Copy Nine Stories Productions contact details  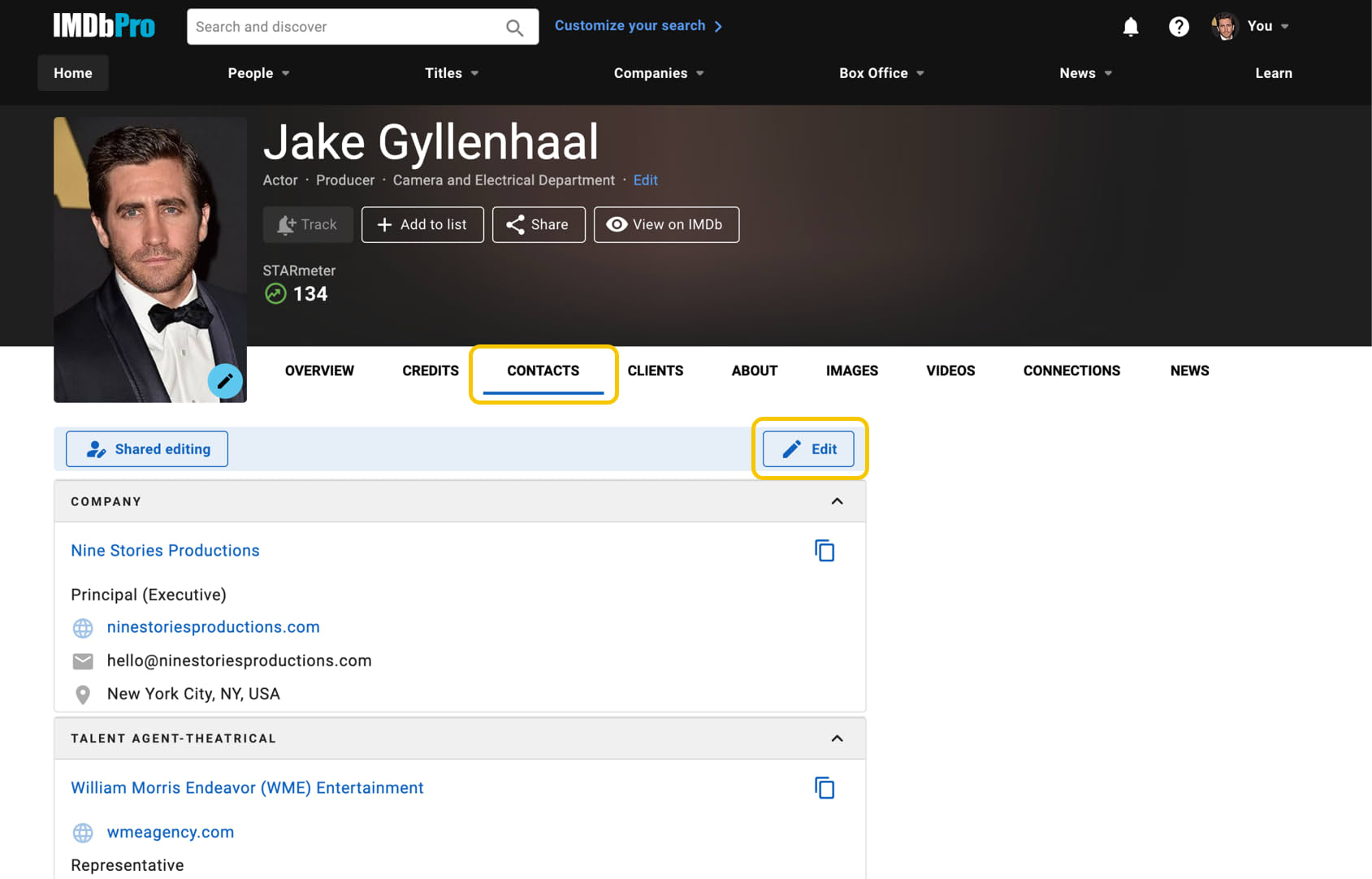824,550
